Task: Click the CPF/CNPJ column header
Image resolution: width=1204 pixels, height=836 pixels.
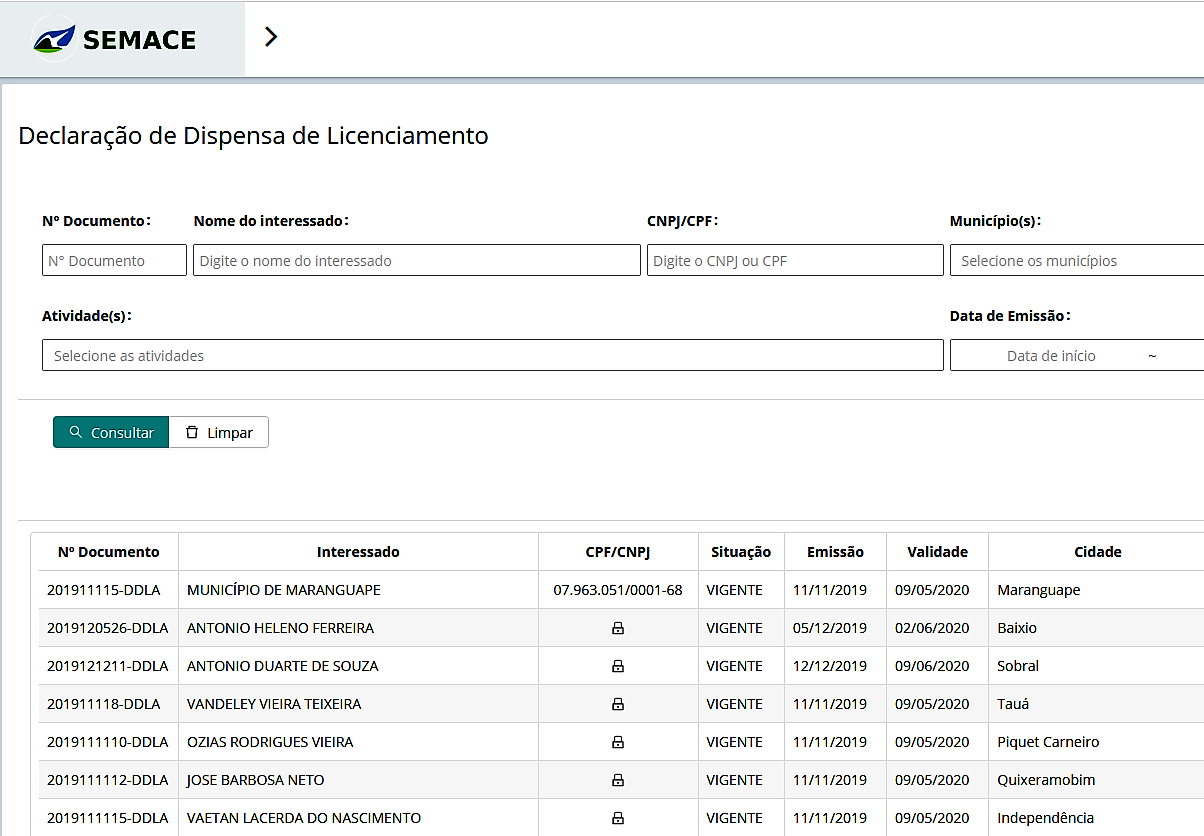Action: coord(618,552)
